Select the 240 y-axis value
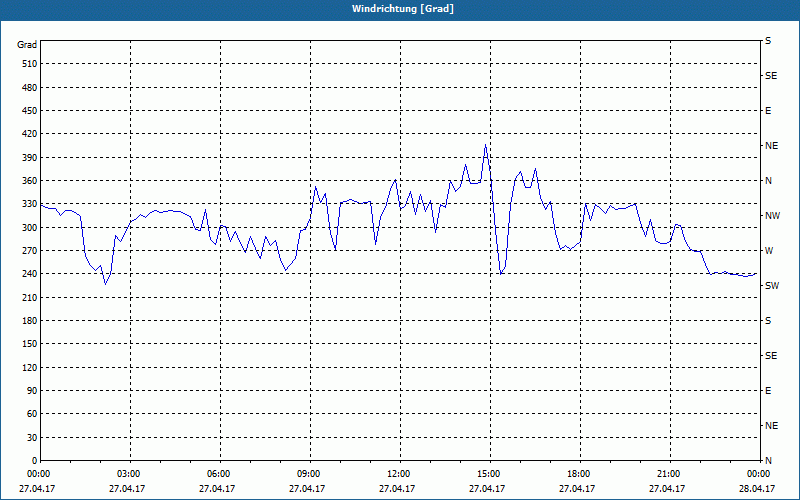 pyautogui.click(x=30, y=274)
